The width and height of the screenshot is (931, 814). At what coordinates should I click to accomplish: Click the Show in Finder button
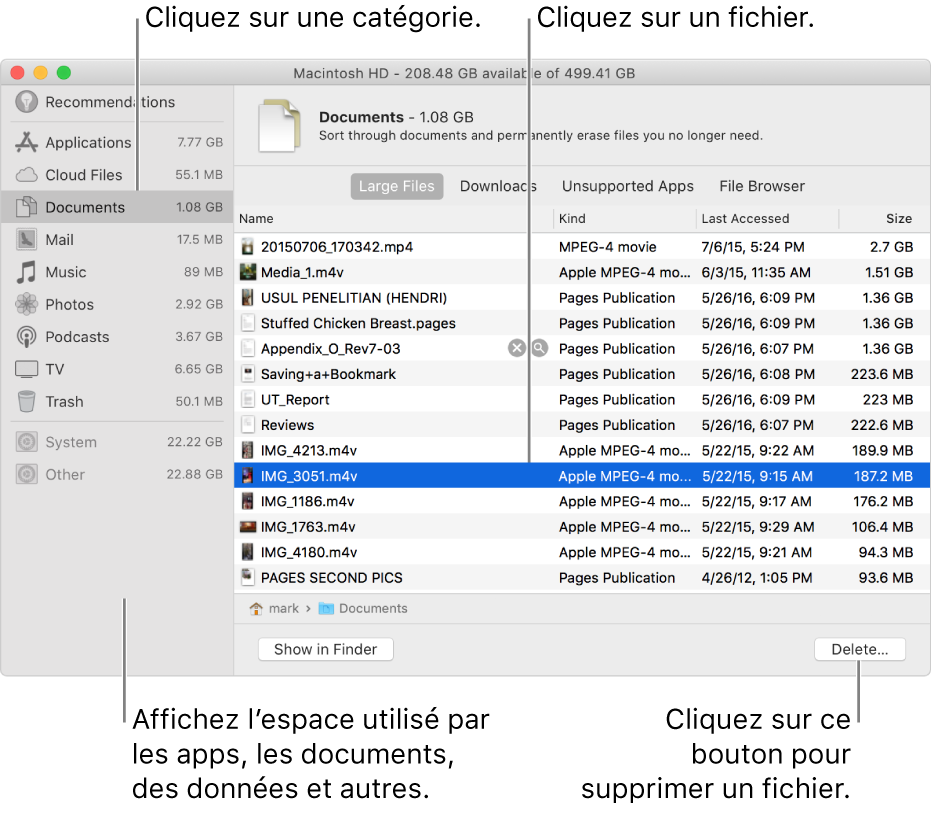point(325,650)
